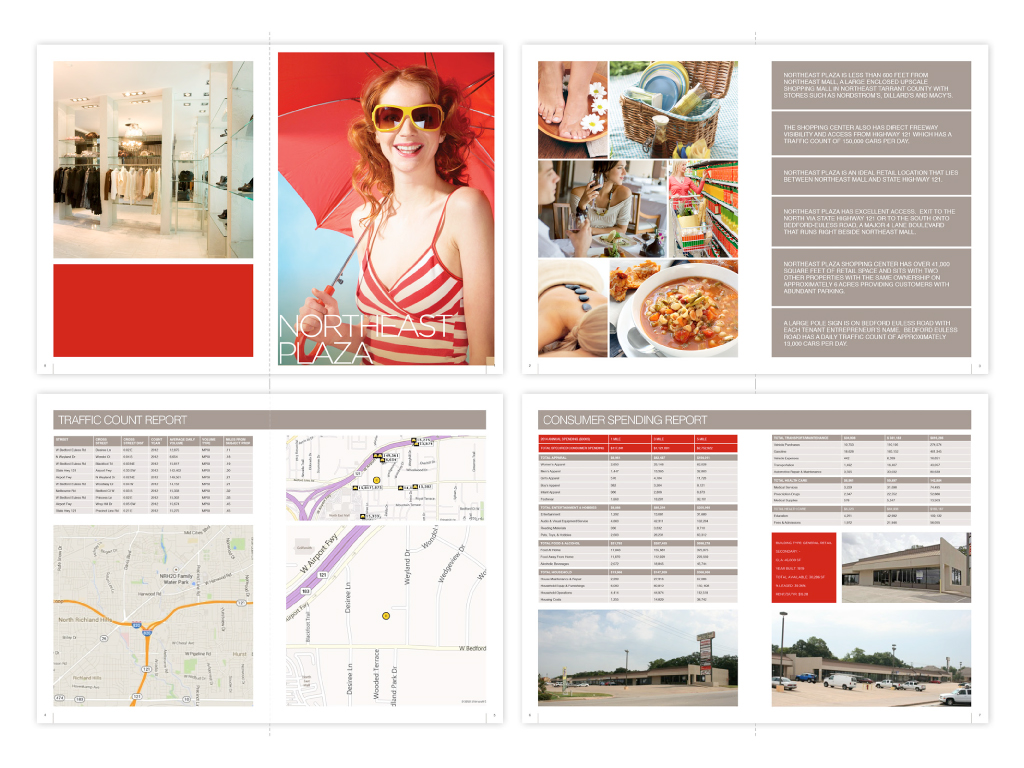
Task: Select the grocery aisle shopping cart photo
Action: [703, 209]
